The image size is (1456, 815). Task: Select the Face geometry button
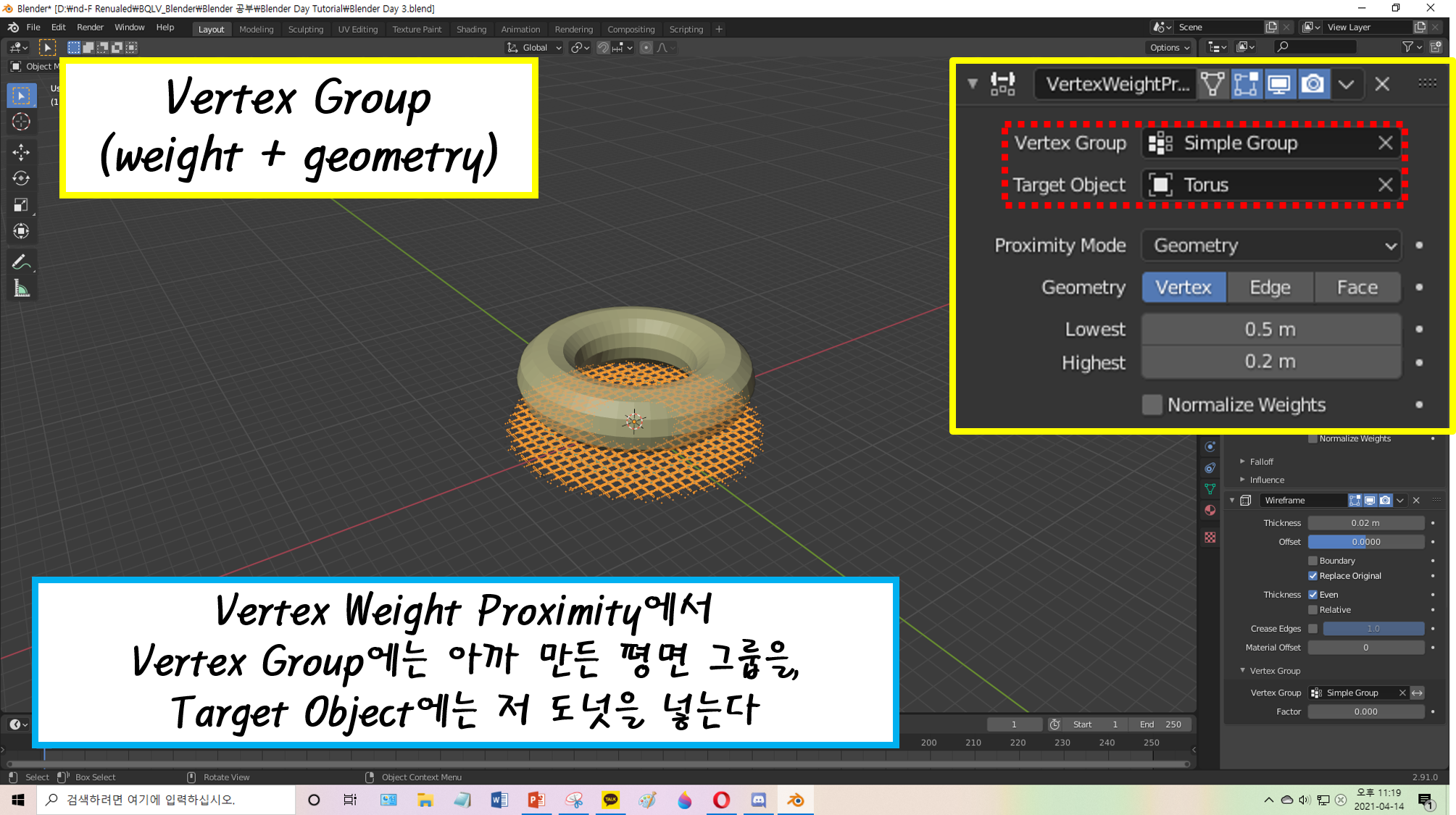tap(1357, 288)
